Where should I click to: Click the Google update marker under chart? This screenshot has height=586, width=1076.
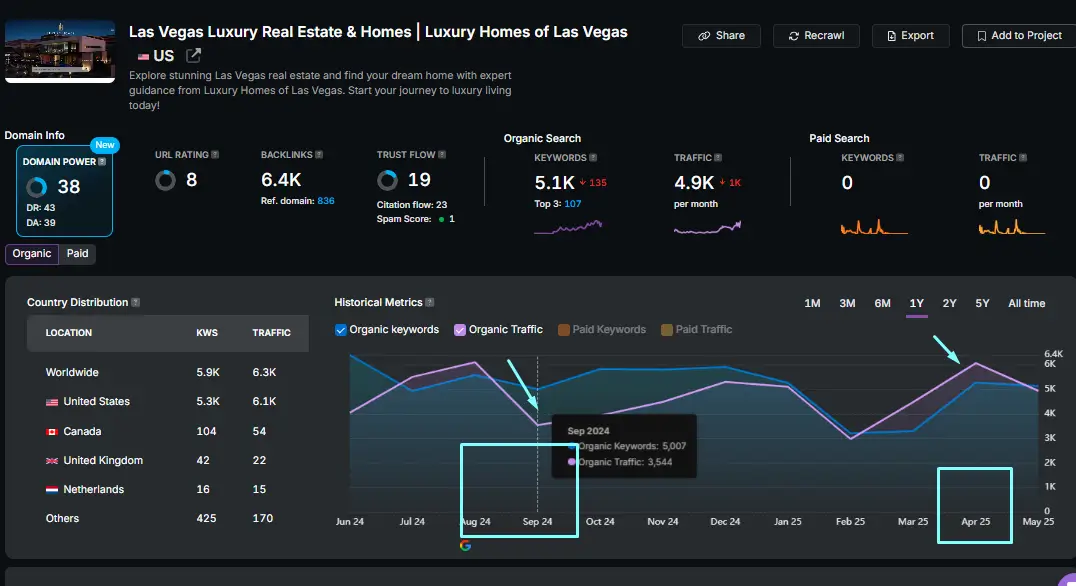coord(465,546)
